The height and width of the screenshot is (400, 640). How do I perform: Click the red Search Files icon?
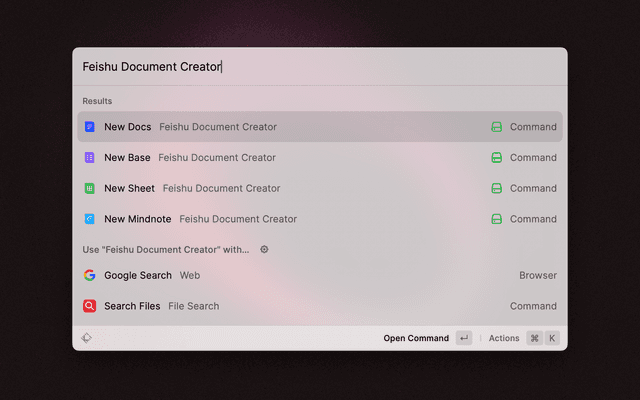90,306
